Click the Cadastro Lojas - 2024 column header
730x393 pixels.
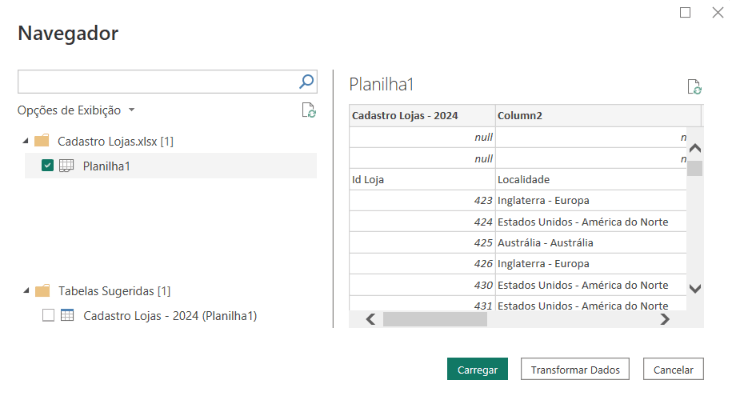pyautogui.click(x=422, y=115)
